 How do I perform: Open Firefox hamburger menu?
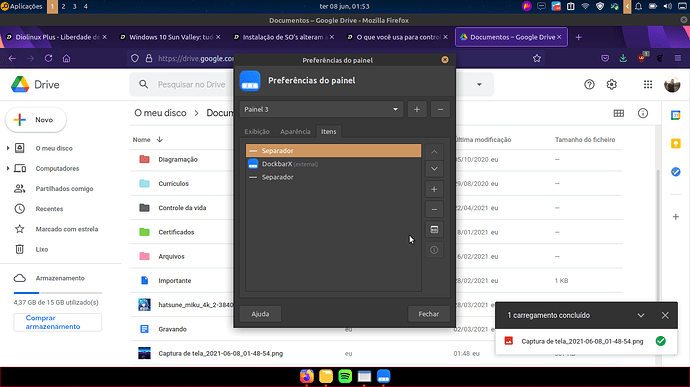point(678,58)
